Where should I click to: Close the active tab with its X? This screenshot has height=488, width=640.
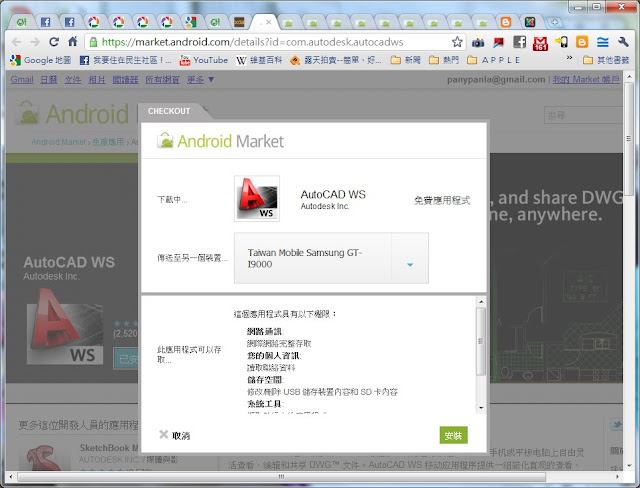coord(269,22)
